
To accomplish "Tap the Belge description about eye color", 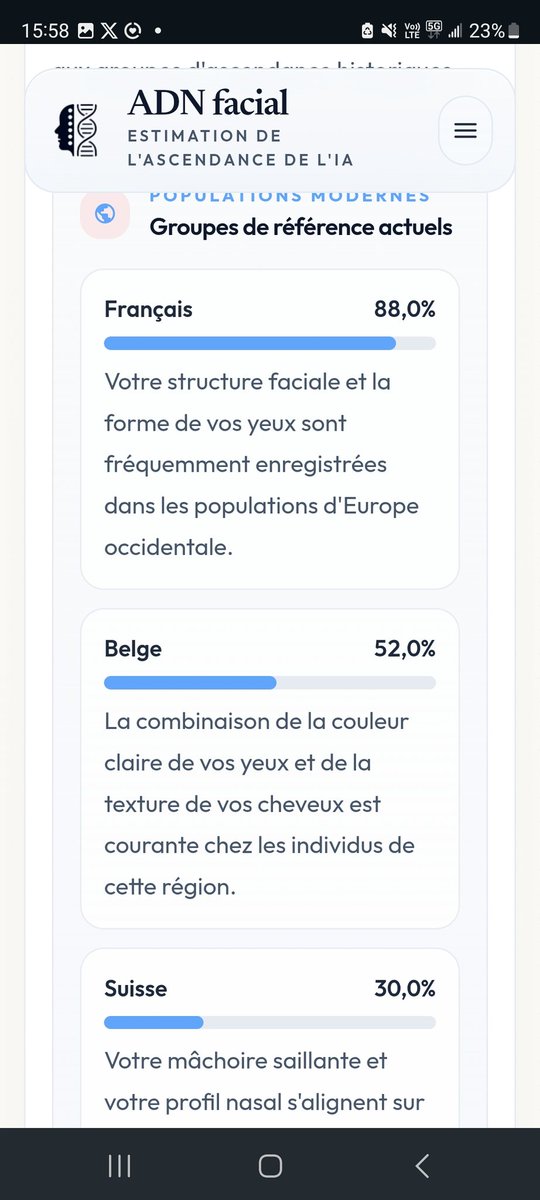I will point(259,804).
